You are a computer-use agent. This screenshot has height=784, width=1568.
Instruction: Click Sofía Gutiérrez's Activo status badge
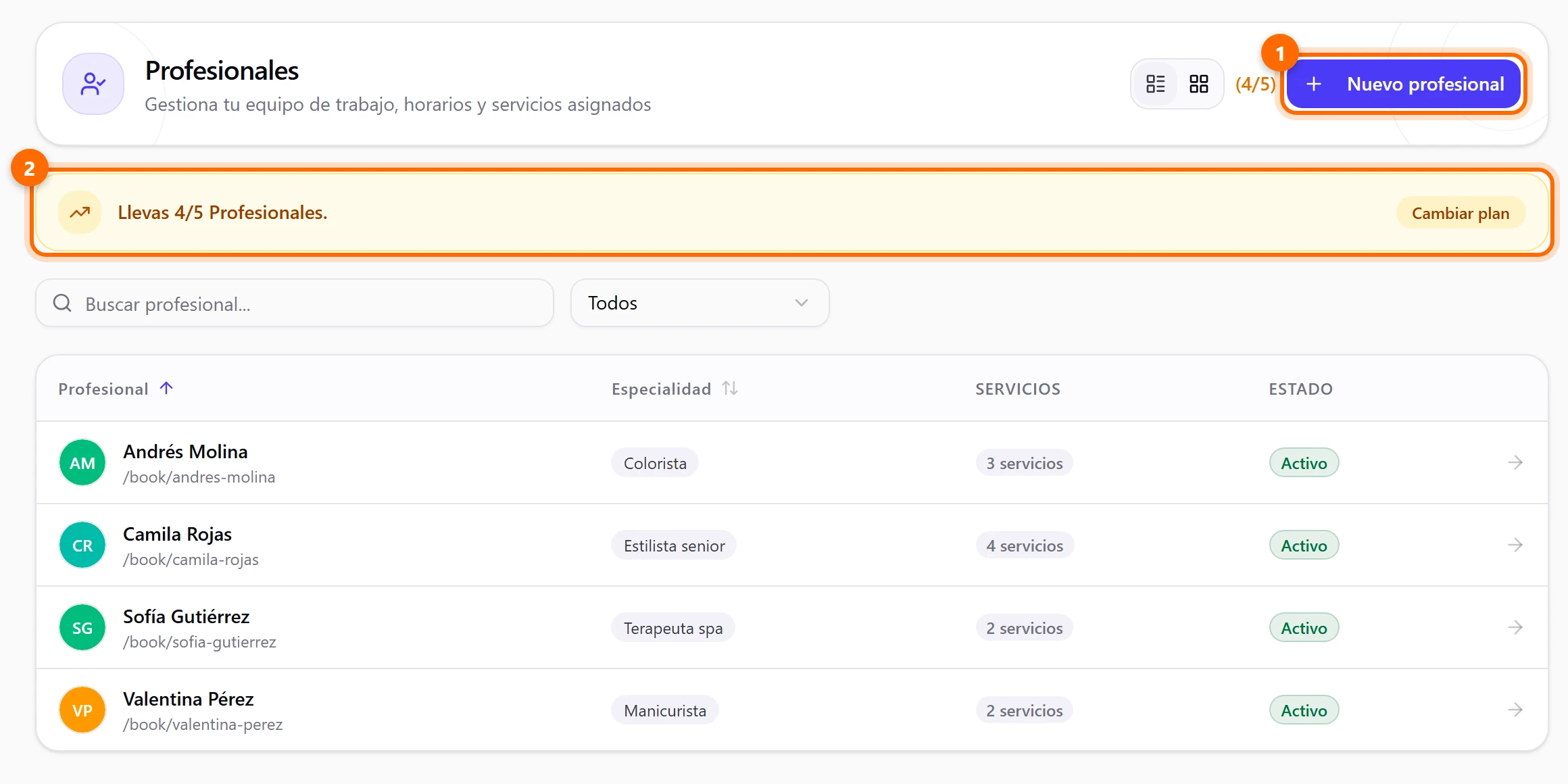click(x=1304, y=628)
